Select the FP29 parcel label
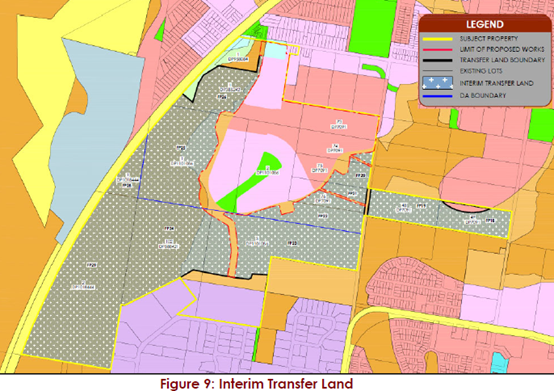Screen dimensions: 554x391 click(x=92, y=265)
